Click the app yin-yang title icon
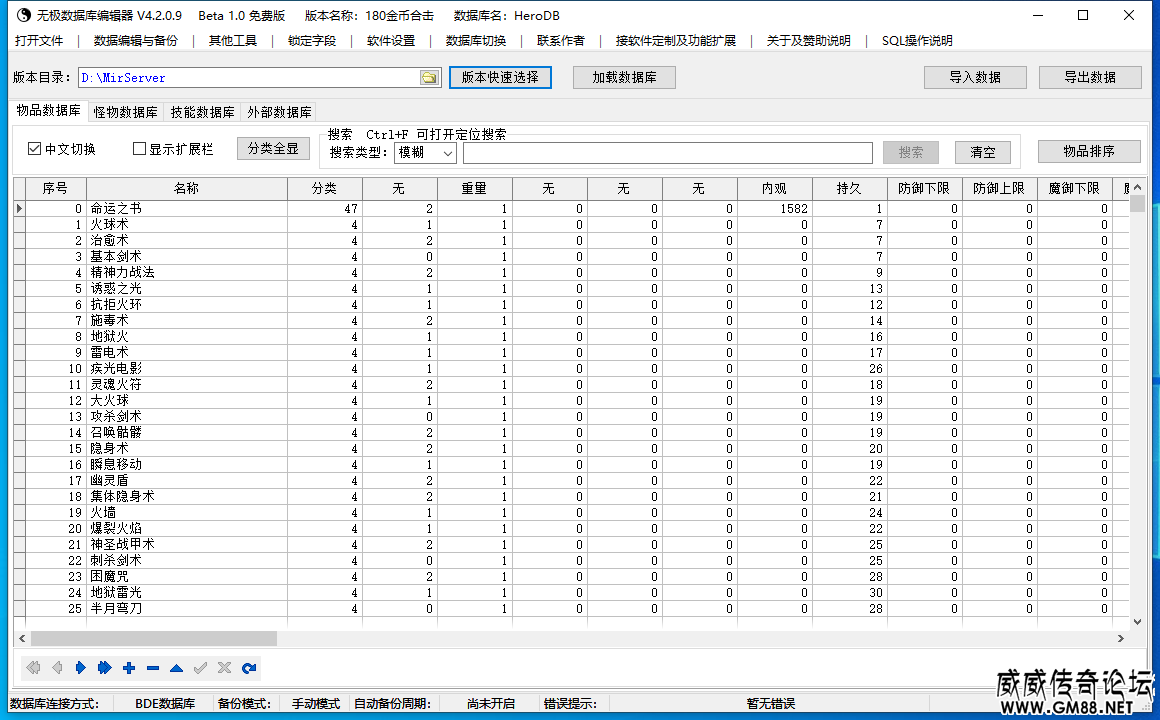This screenshot has width=1160, height=720. click(x=23, y=15)
